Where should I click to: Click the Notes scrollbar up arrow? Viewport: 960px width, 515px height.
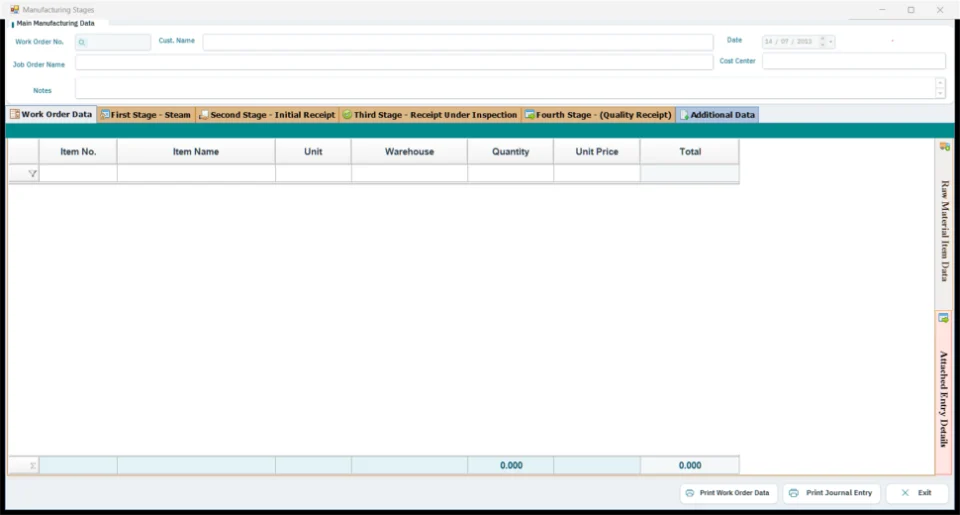940,83
